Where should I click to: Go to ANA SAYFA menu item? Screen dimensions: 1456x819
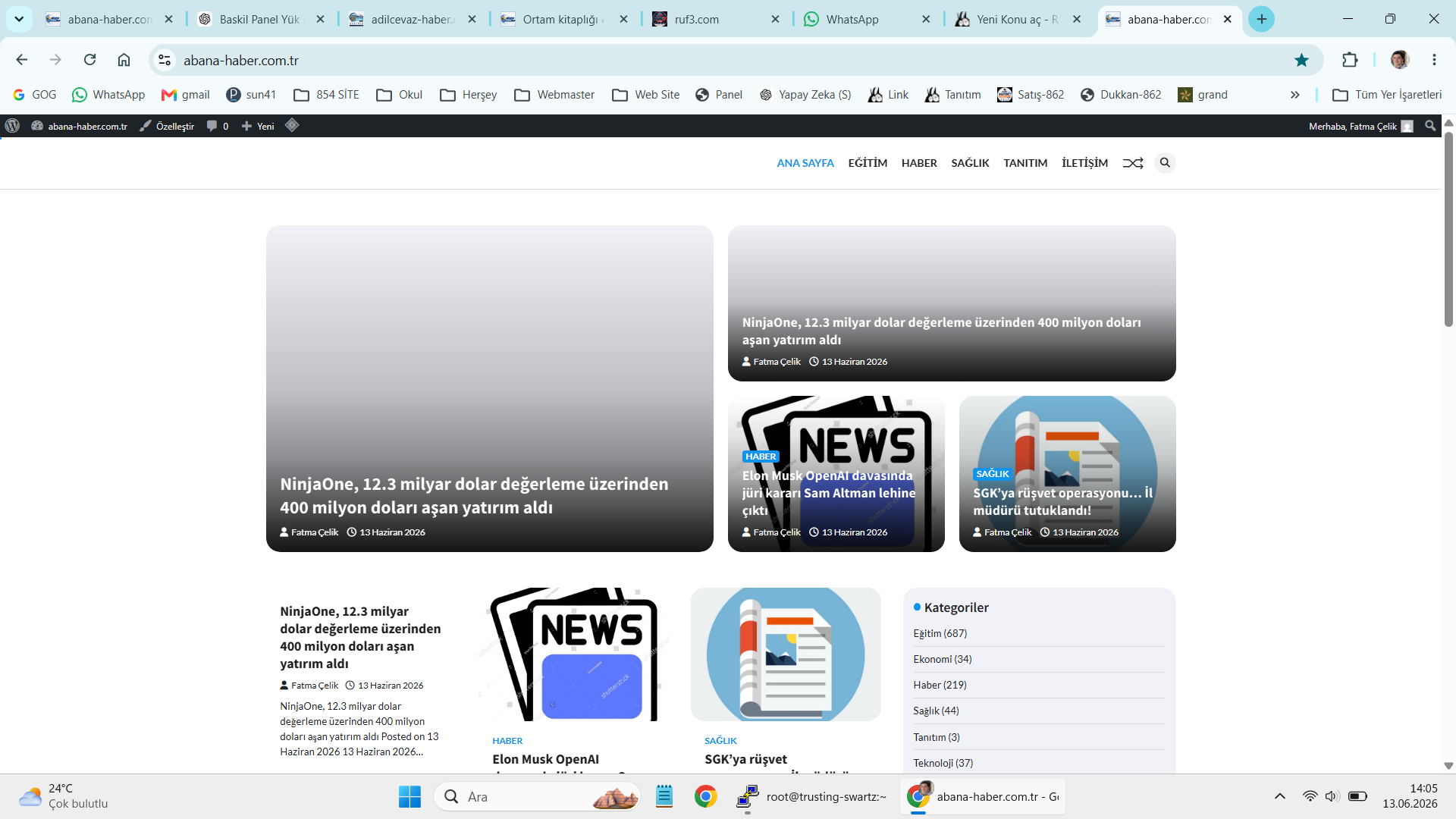point(805,163)
